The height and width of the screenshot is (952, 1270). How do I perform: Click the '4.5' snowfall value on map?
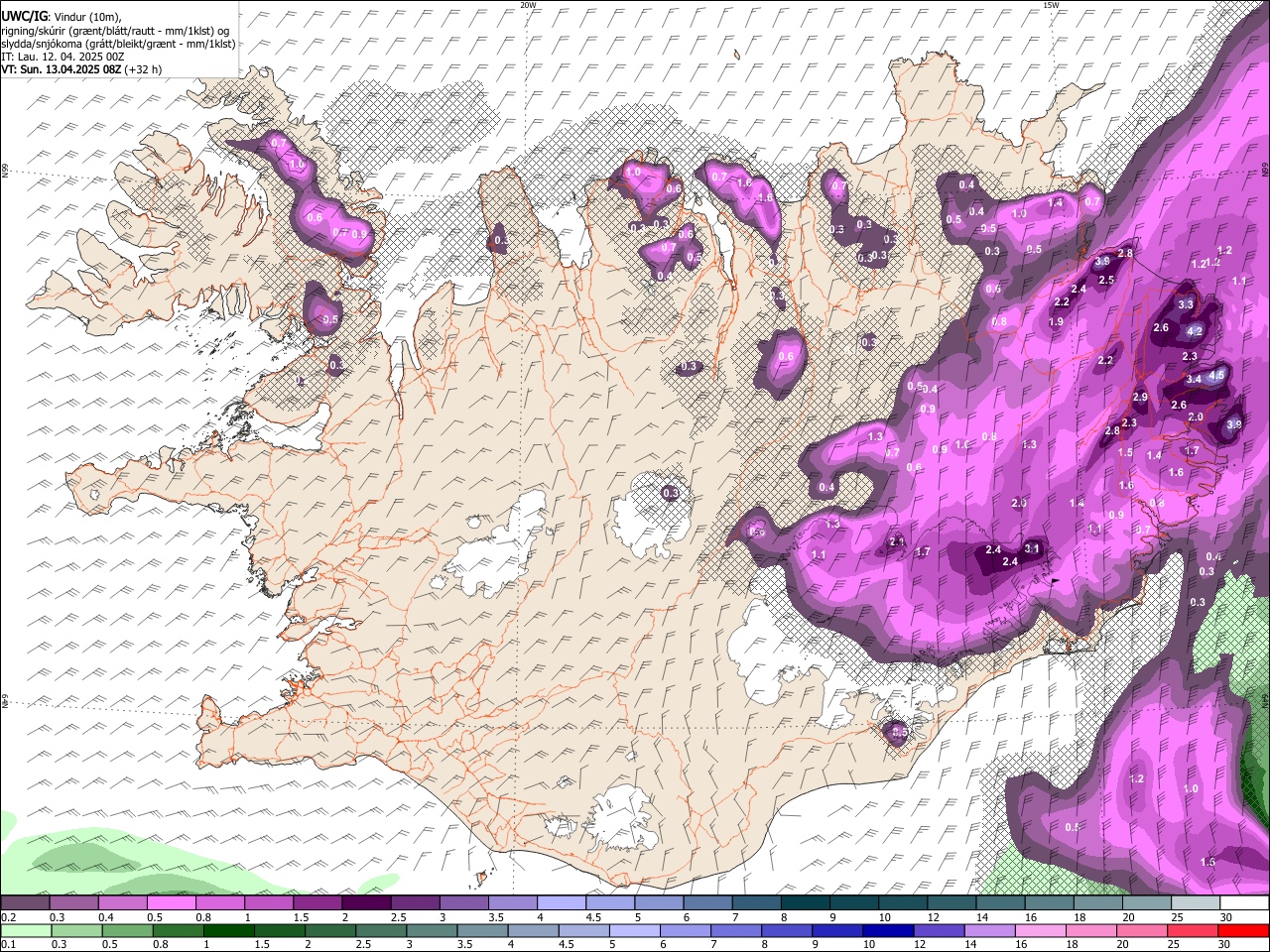coord(1216,374)
